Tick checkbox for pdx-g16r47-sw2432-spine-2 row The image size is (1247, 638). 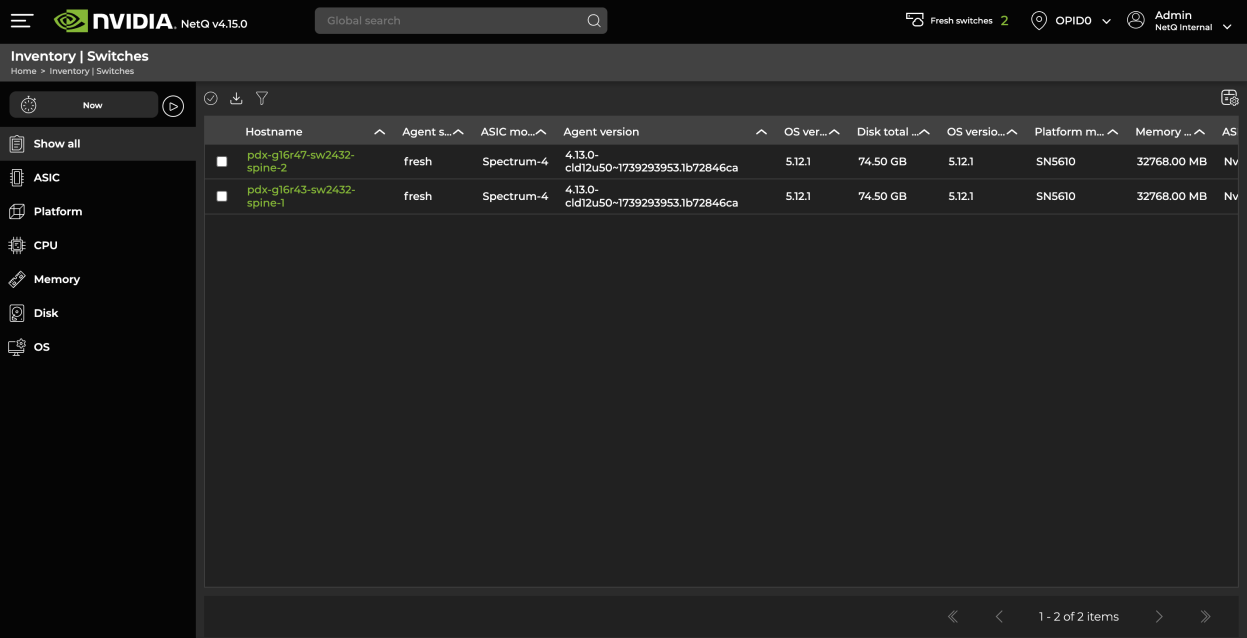point(222,162)
